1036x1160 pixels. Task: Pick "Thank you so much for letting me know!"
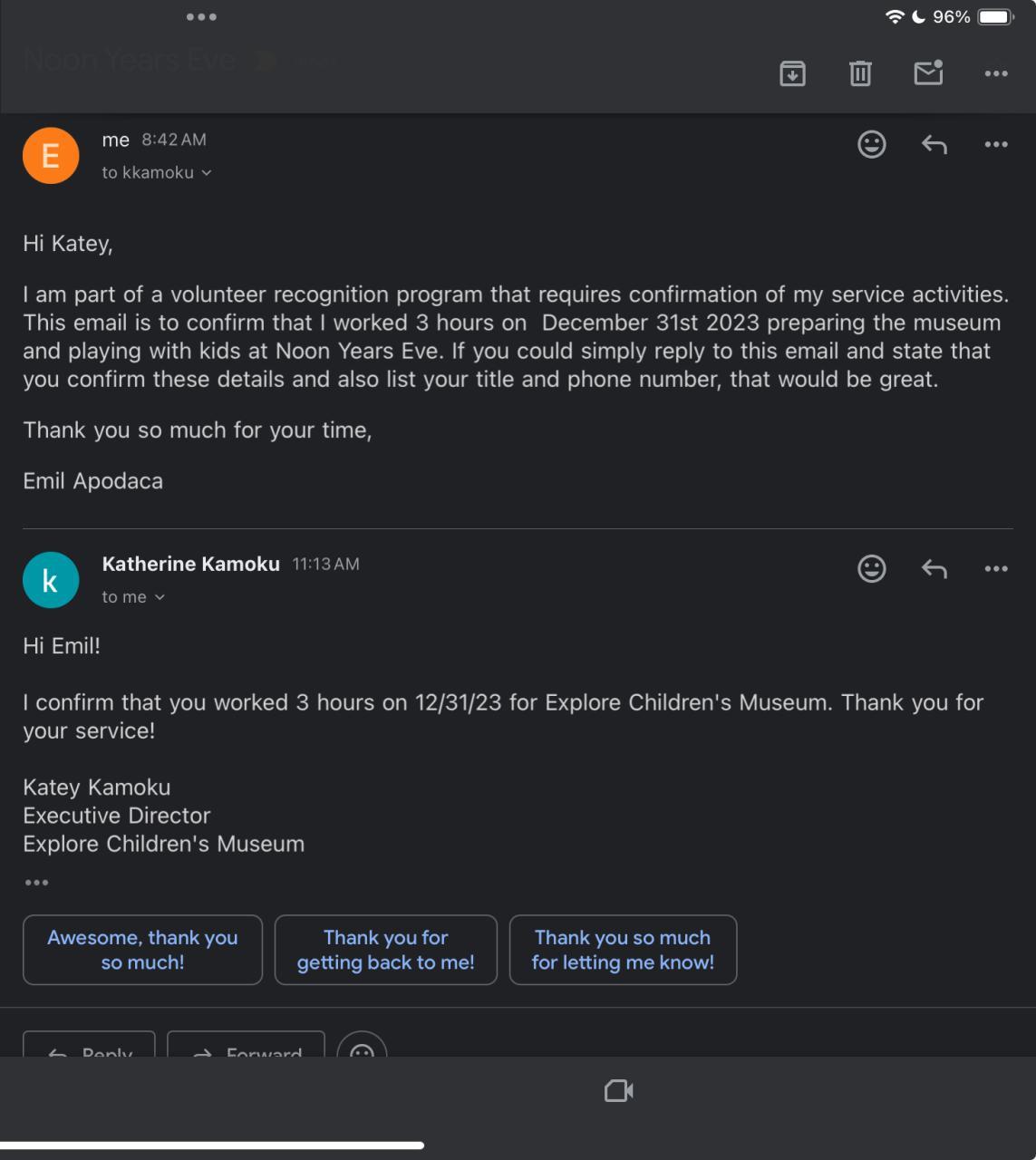pos(623,950)
